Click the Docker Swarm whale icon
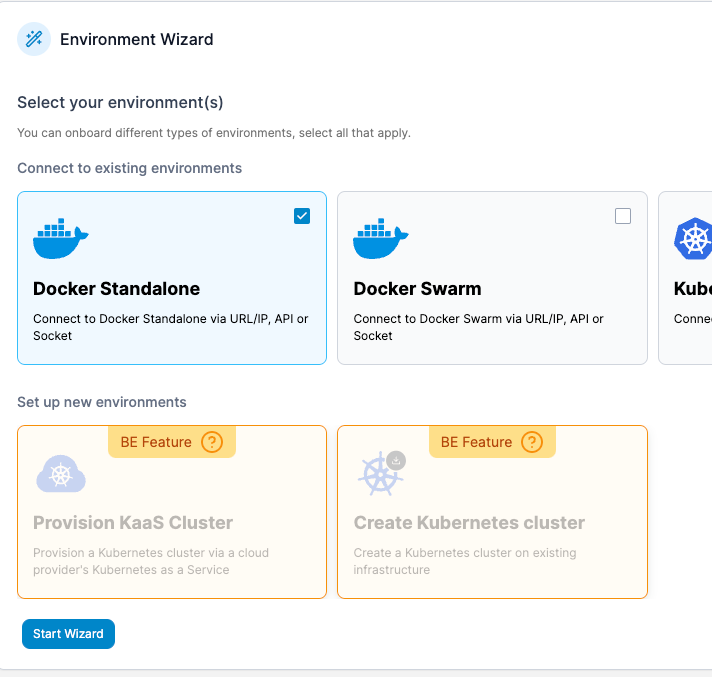 click(x=381, y=238)
